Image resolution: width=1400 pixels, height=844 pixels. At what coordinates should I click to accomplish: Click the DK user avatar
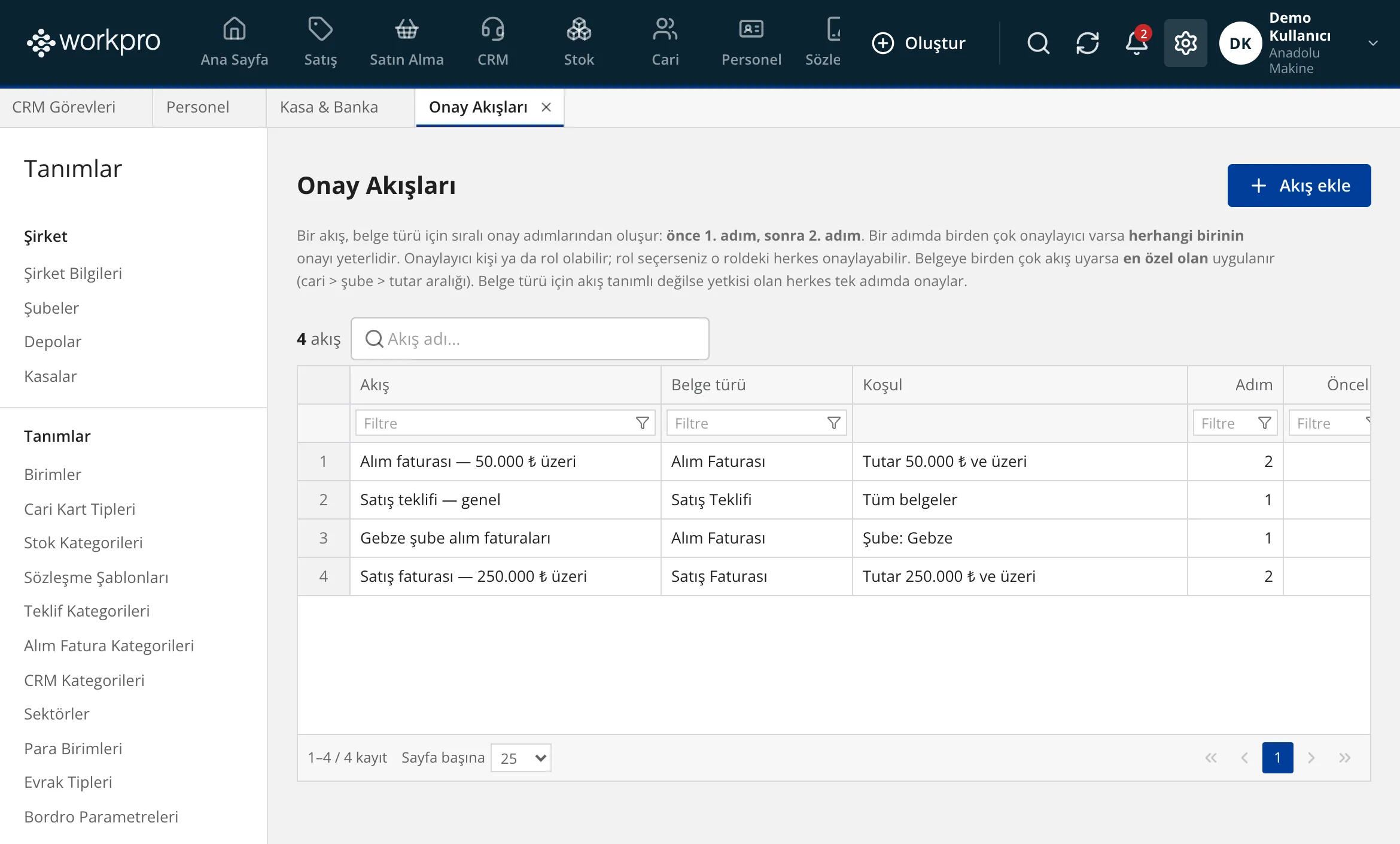1240,43
